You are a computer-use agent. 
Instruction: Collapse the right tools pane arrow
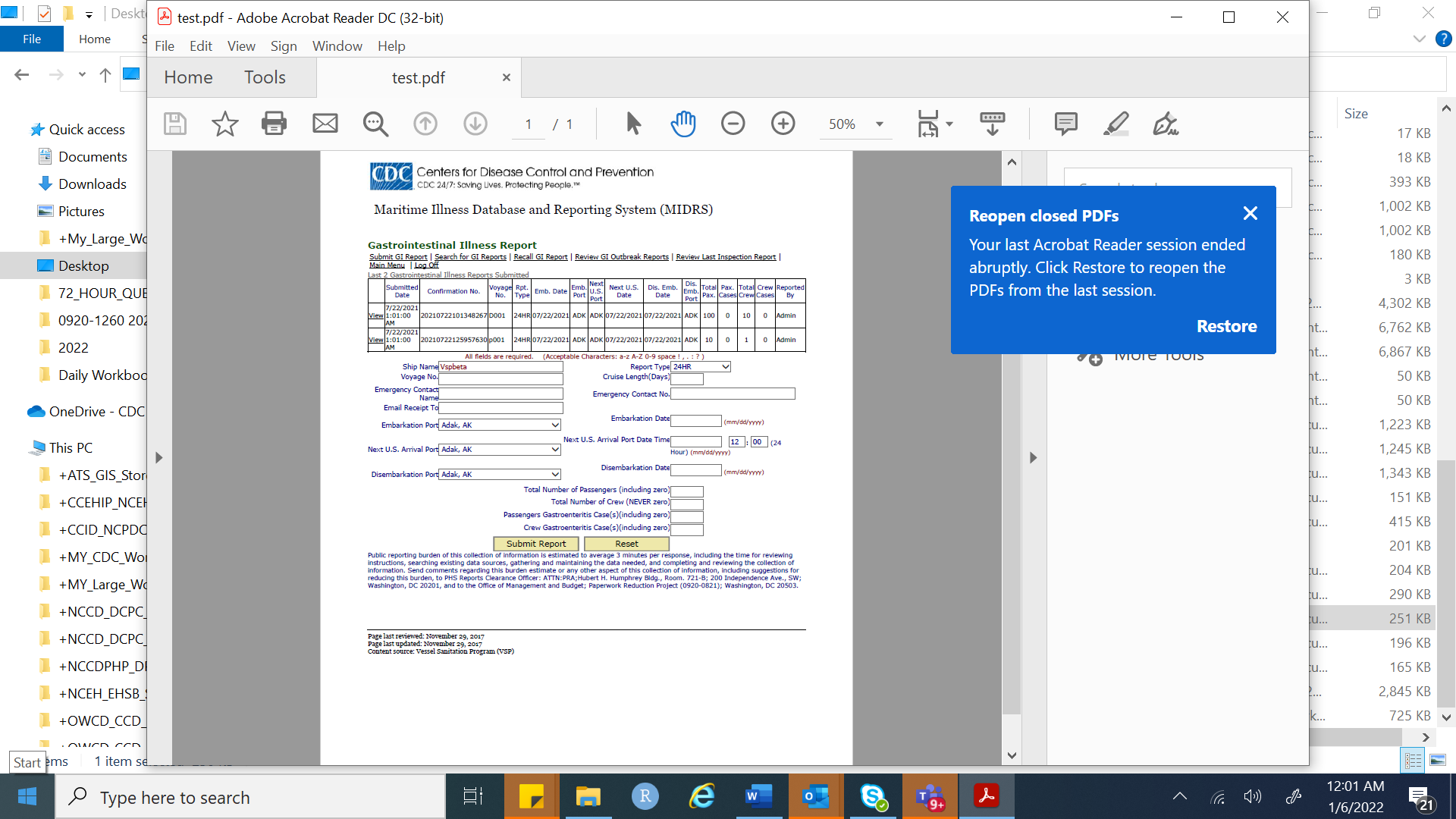click(x=1033, y=457)
